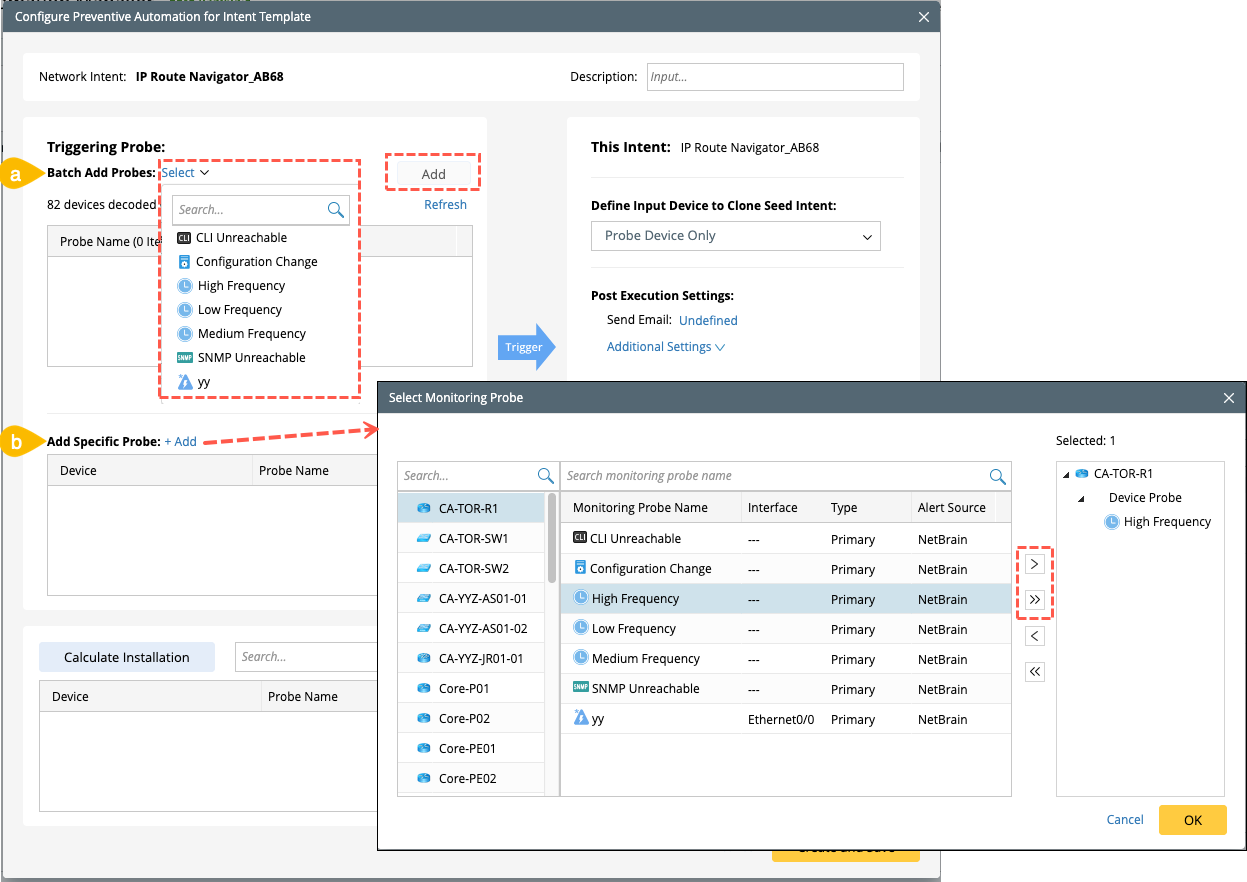Screen dimensions: 1247x882
Task: Click the CLI Unreachable icon in batch dropdown
Action: coord(183,238)
